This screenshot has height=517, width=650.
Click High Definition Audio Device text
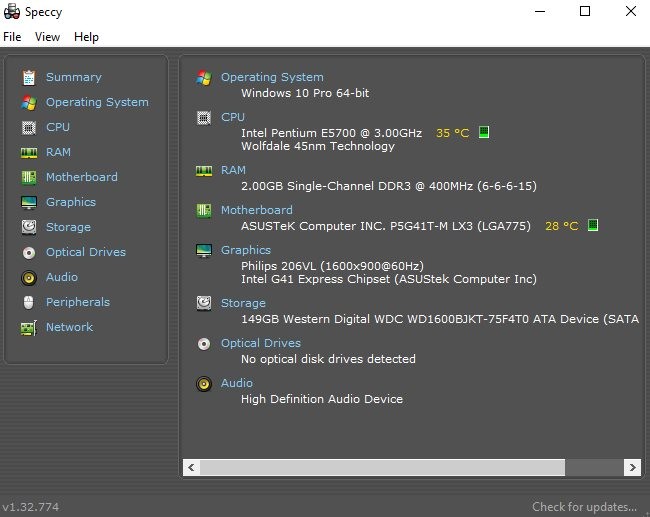pyautogui.click(x=322, y=399)
